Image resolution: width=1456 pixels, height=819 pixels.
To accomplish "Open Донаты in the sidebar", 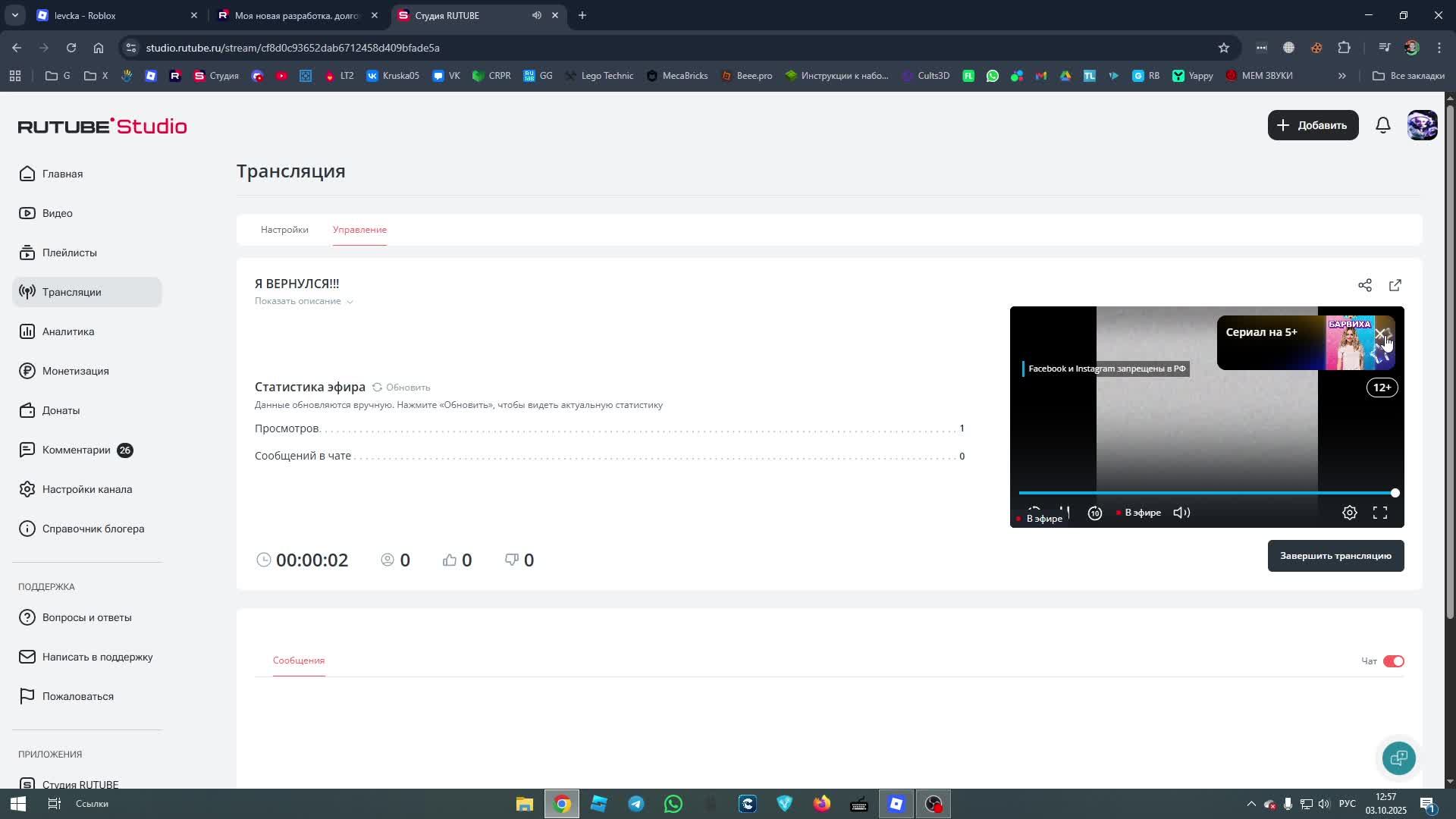I will (x=87, y=410).
